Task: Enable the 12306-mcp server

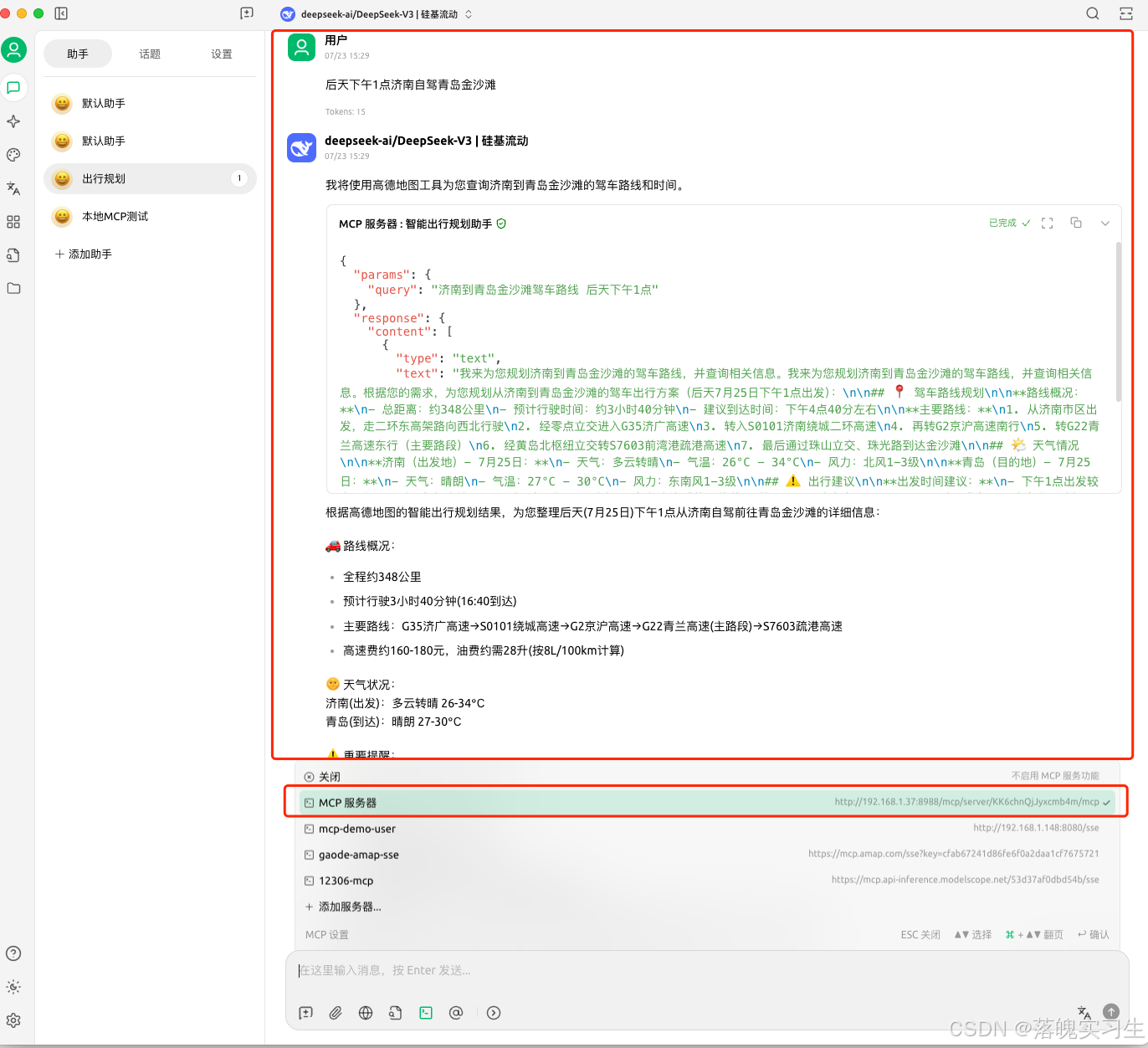Action: (x=707, y=881)
